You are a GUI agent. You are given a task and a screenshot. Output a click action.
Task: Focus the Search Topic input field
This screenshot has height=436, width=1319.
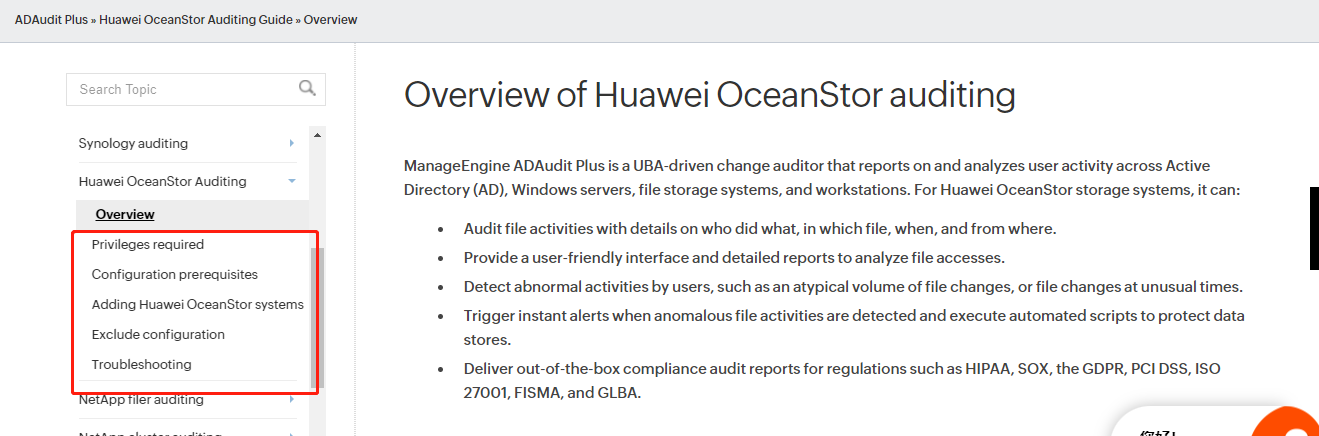click(181, 89)
